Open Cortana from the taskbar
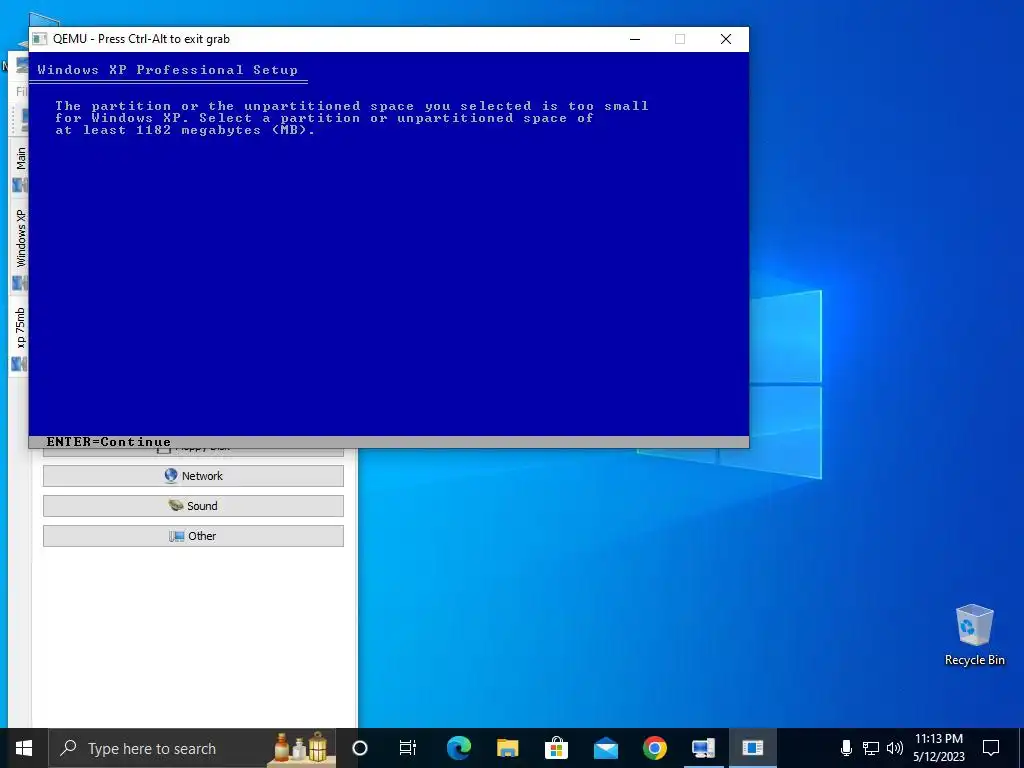Viewport: 1024px width, 768px height. [360, 748]
